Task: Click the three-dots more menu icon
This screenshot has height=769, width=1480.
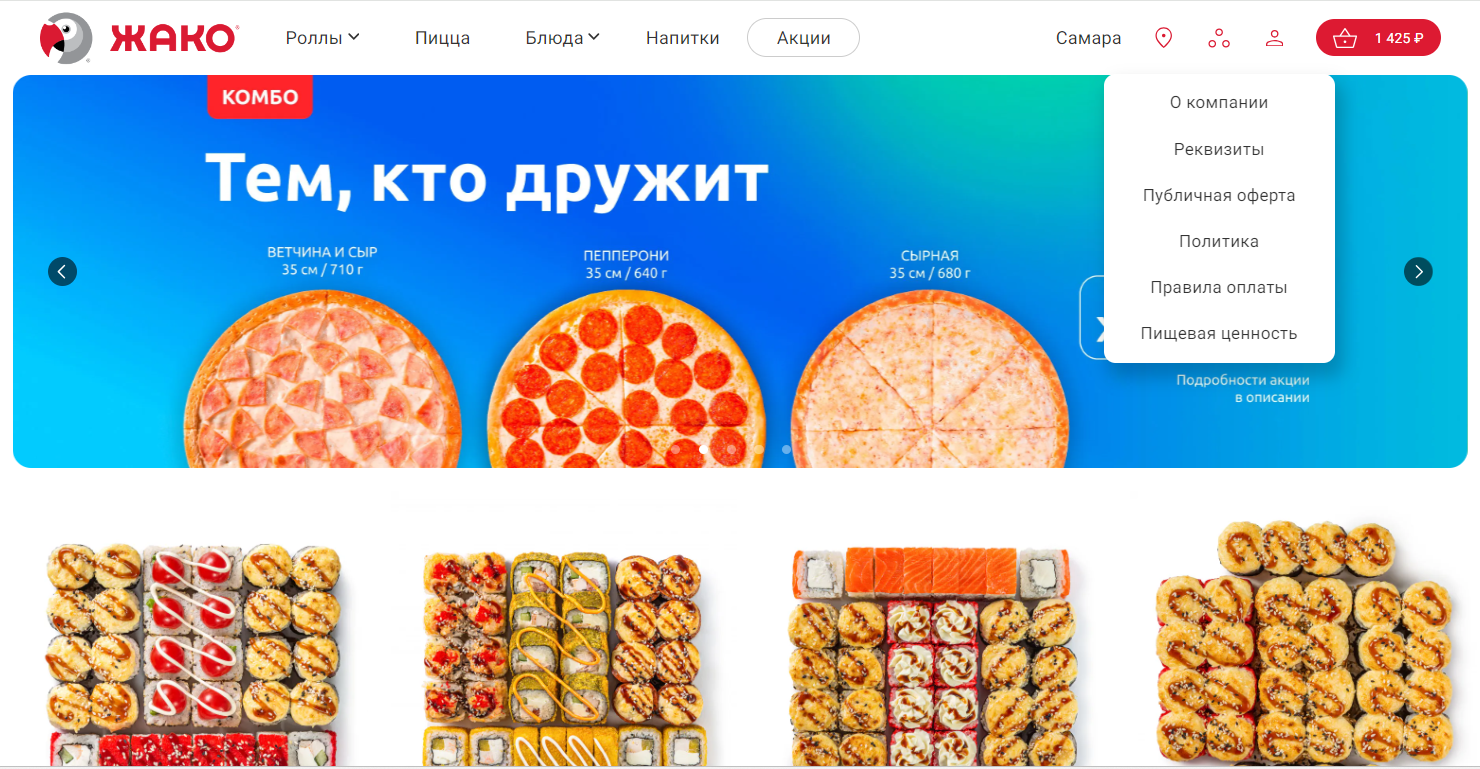Action: click(x=1218, y=38)
